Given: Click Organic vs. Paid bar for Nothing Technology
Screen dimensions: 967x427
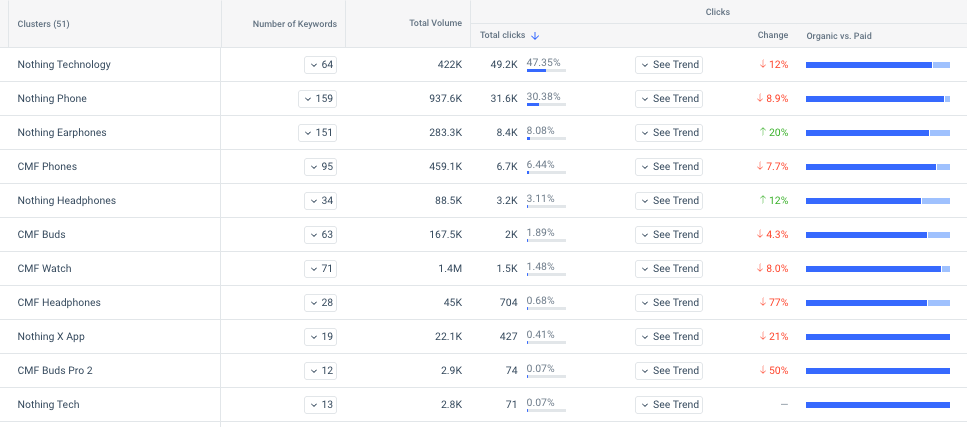Looking at the screenshot, I should (878, 65).
